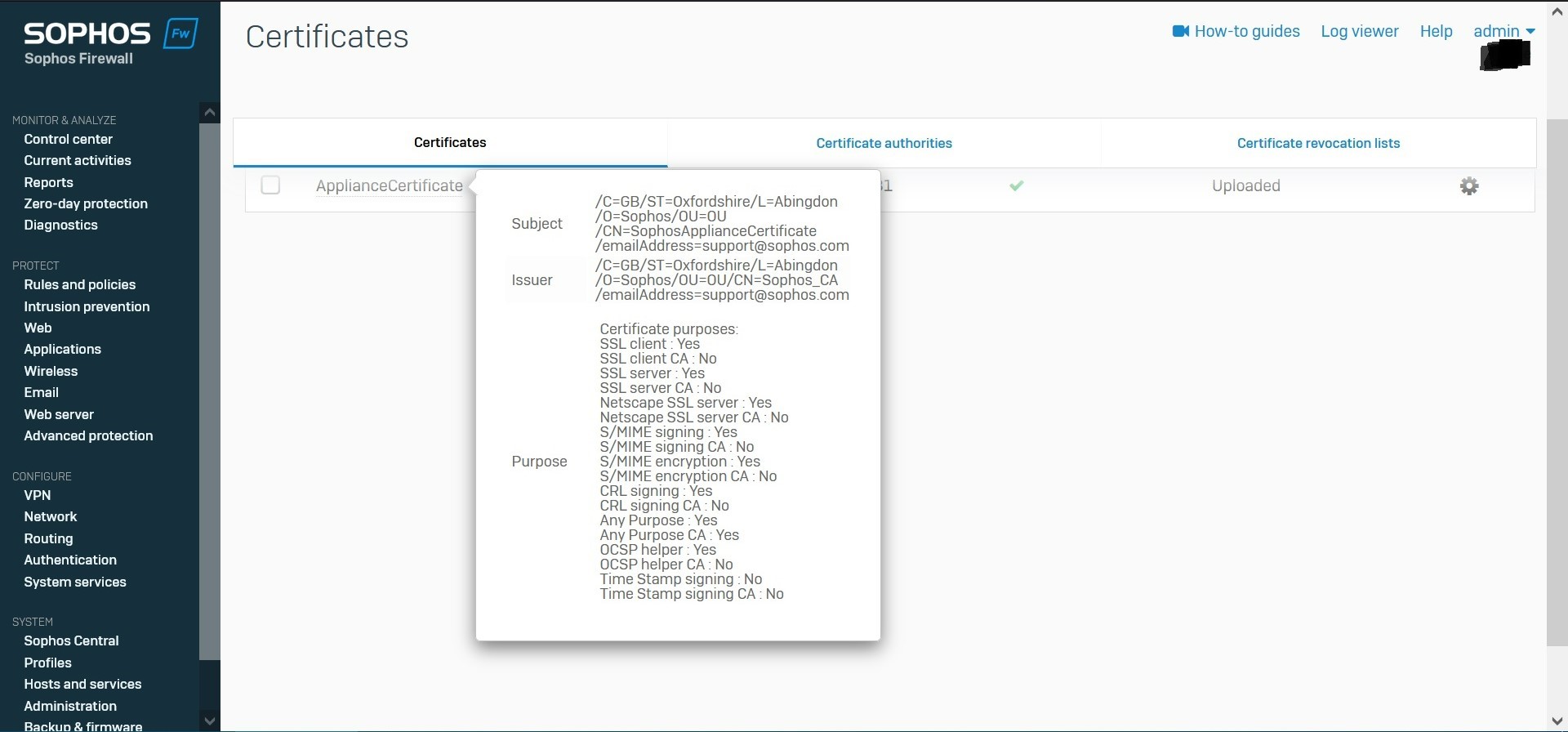Open Backup & firmware page
1568x732 pixels.
[83, 725]
